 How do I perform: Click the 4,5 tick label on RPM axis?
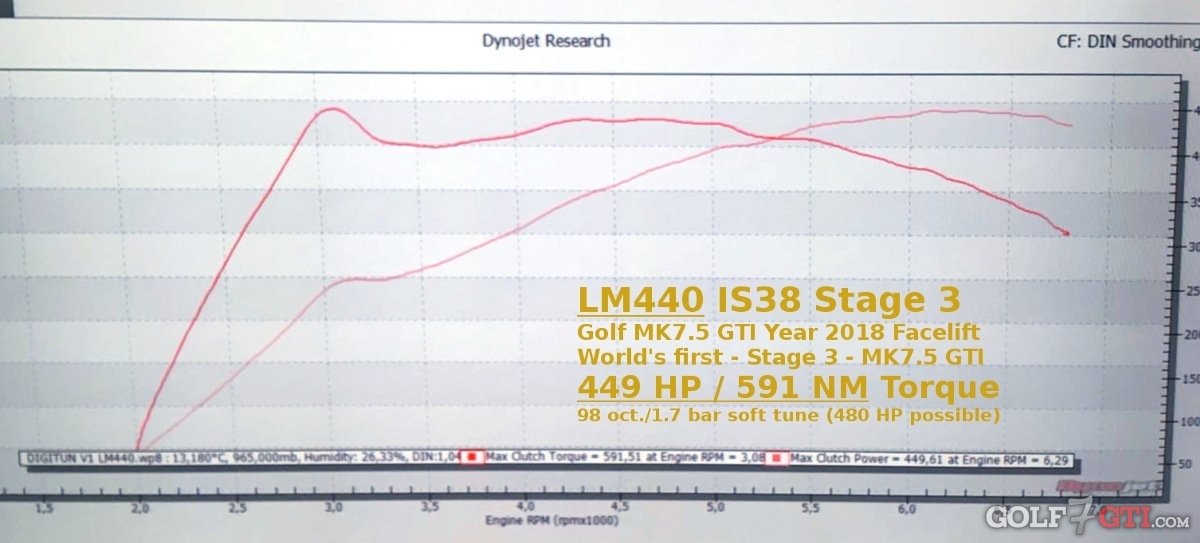click(619, 508)
